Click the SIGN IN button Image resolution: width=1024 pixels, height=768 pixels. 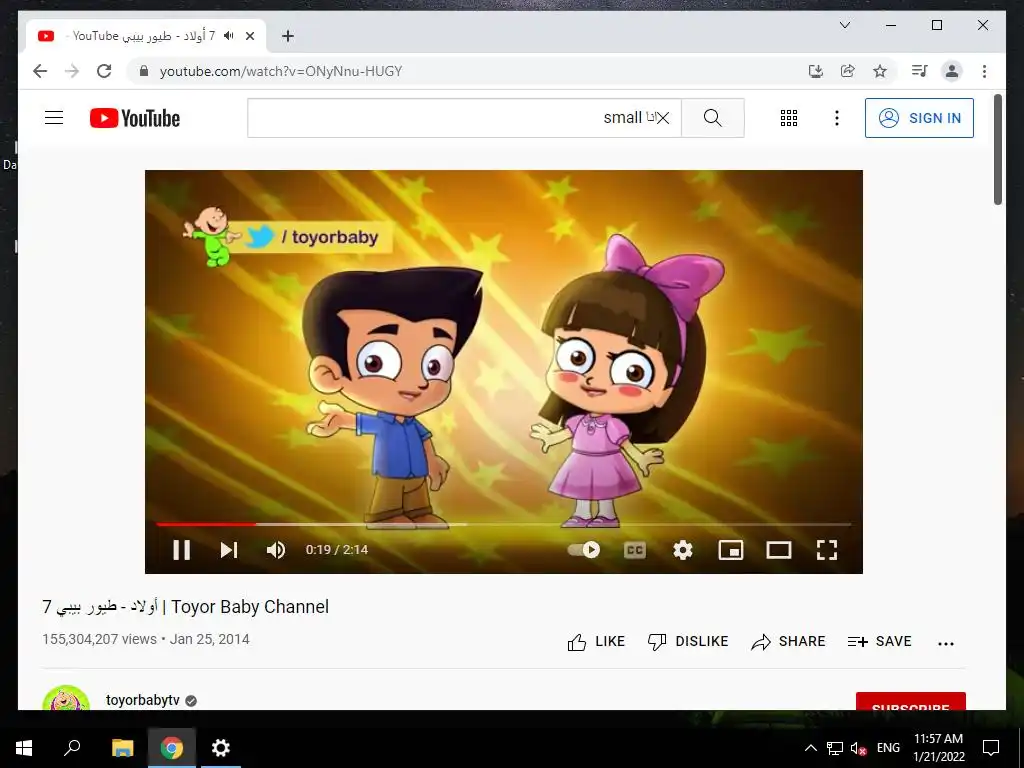click(919, 118)
